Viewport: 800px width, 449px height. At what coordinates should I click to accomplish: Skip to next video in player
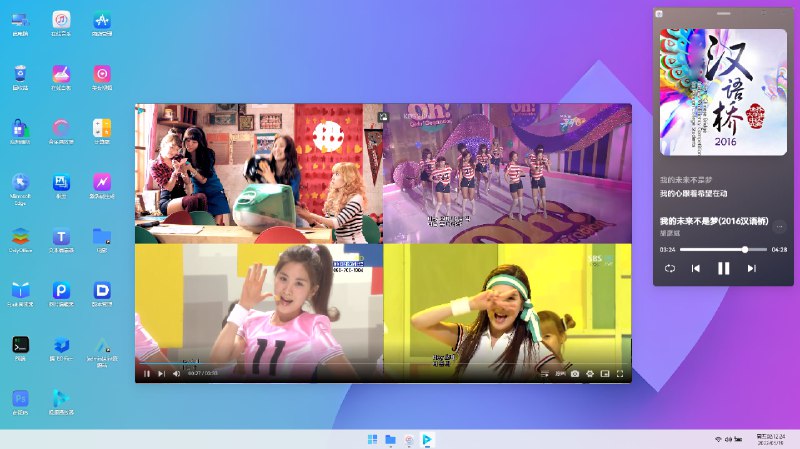[161, 374]
